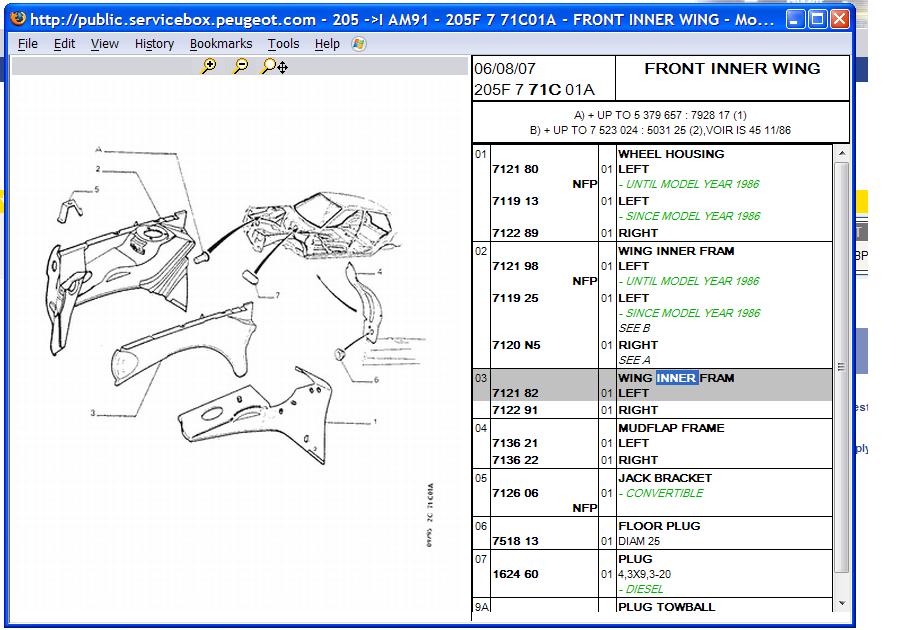Open the Edit menu
Screen dimensions: 907x630
64,44
